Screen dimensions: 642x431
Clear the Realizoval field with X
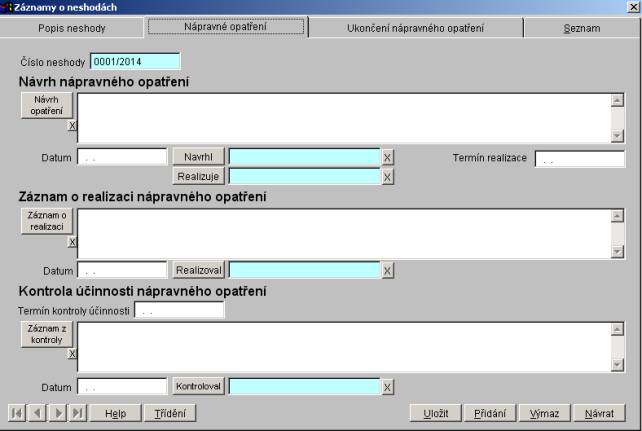pyautogui.click(x=388, y=271)
